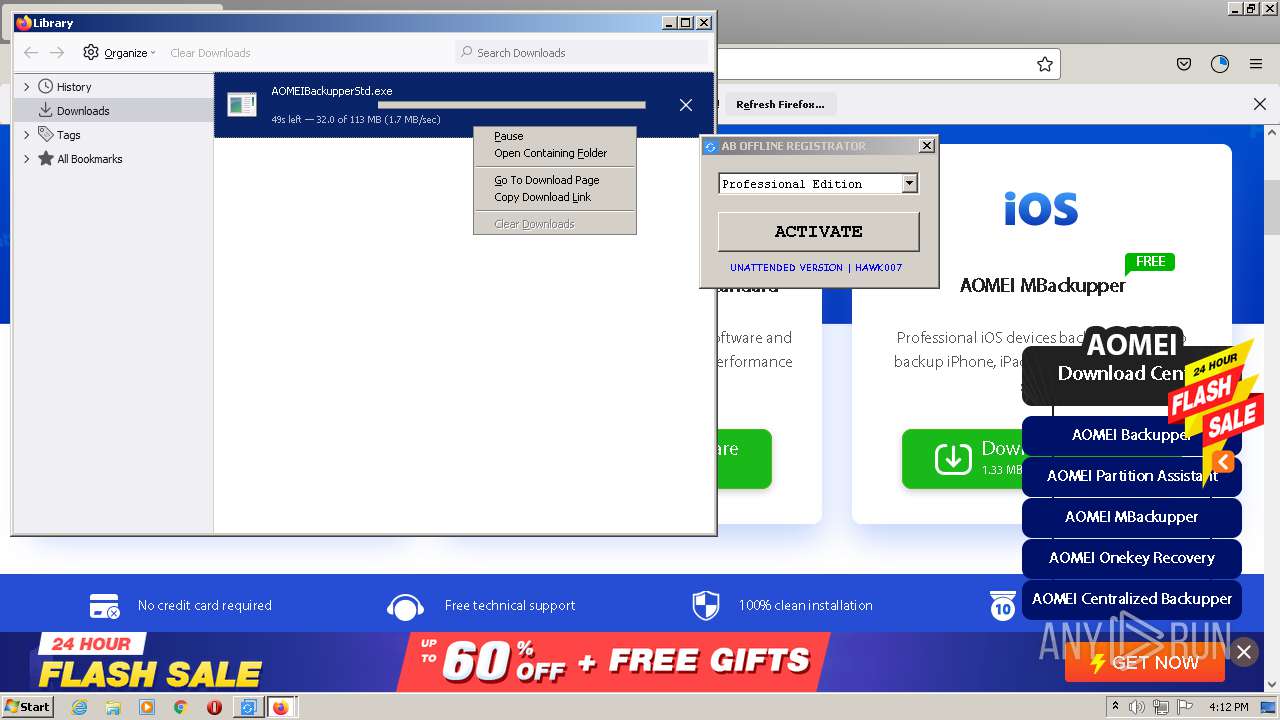Expand the All Bookmarks tree node

27,159
